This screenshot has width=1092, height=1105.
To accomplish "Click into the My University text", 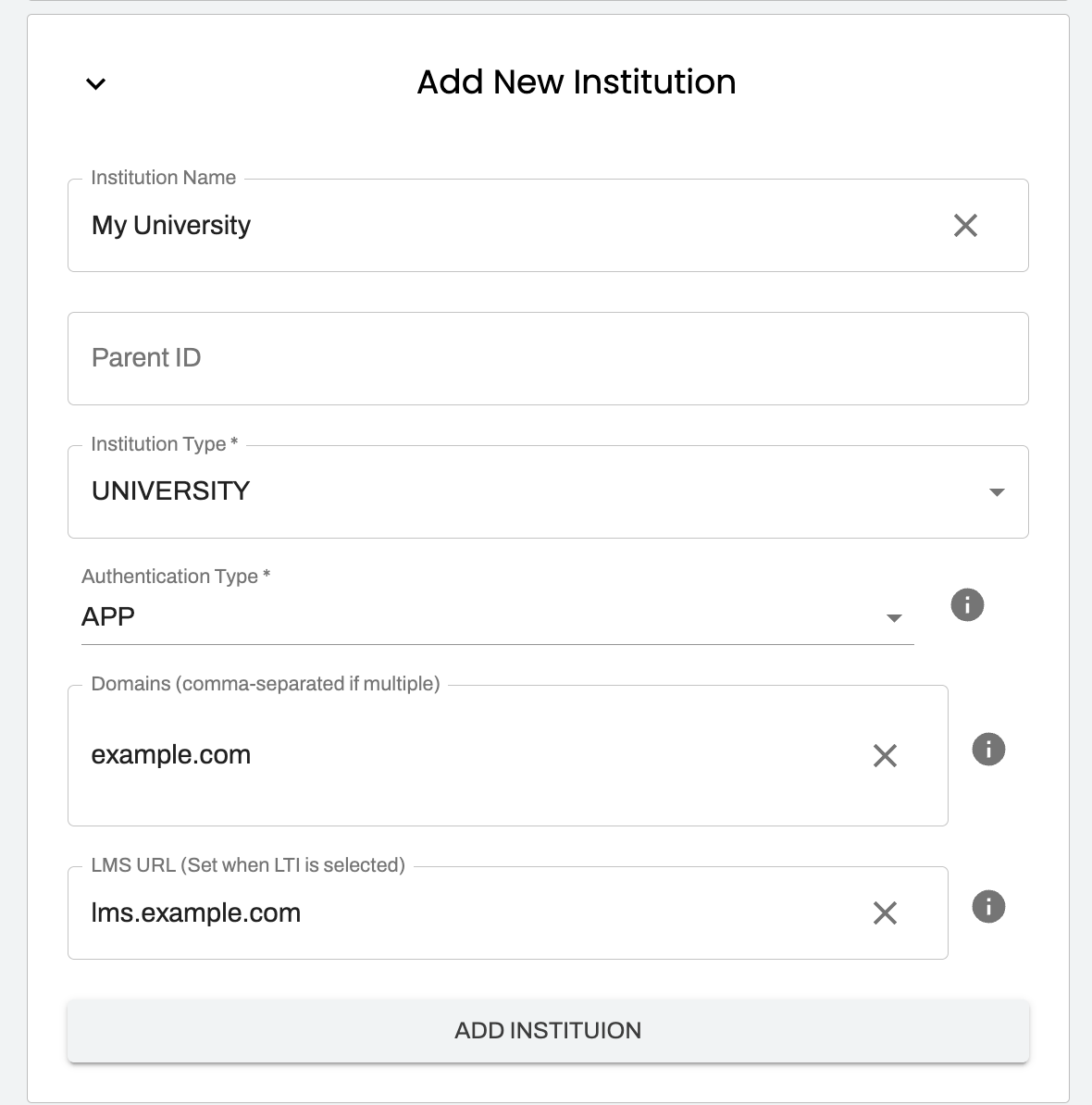I will point(171,226).
